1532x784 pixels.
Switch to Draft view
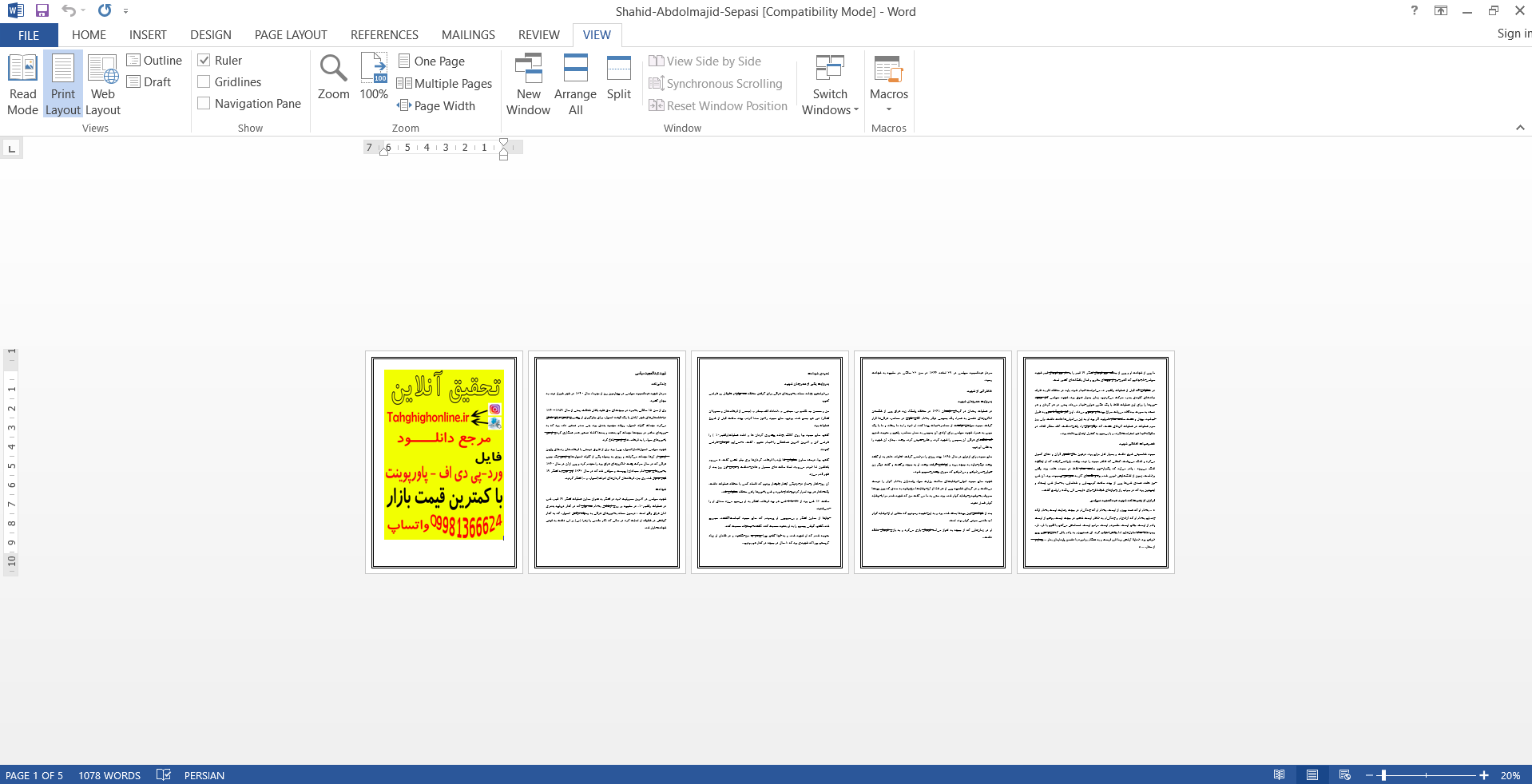coord(149,82)
